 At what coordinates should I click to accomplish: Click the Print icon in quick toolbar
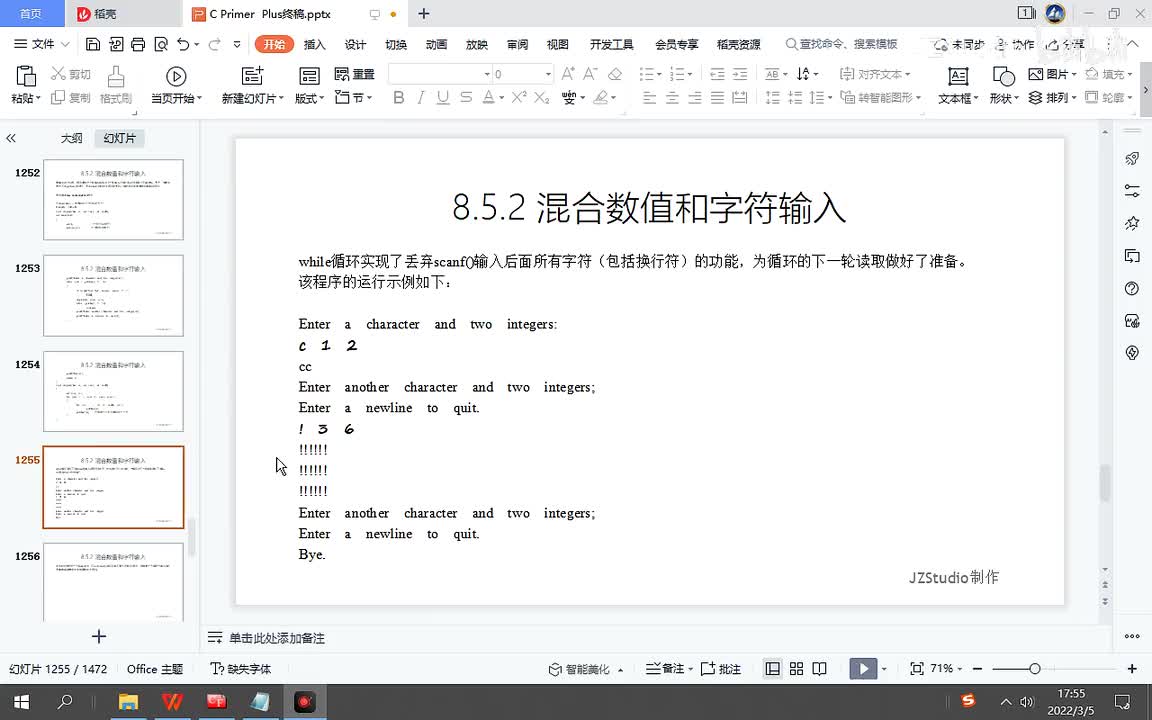[x=138, y=44]
